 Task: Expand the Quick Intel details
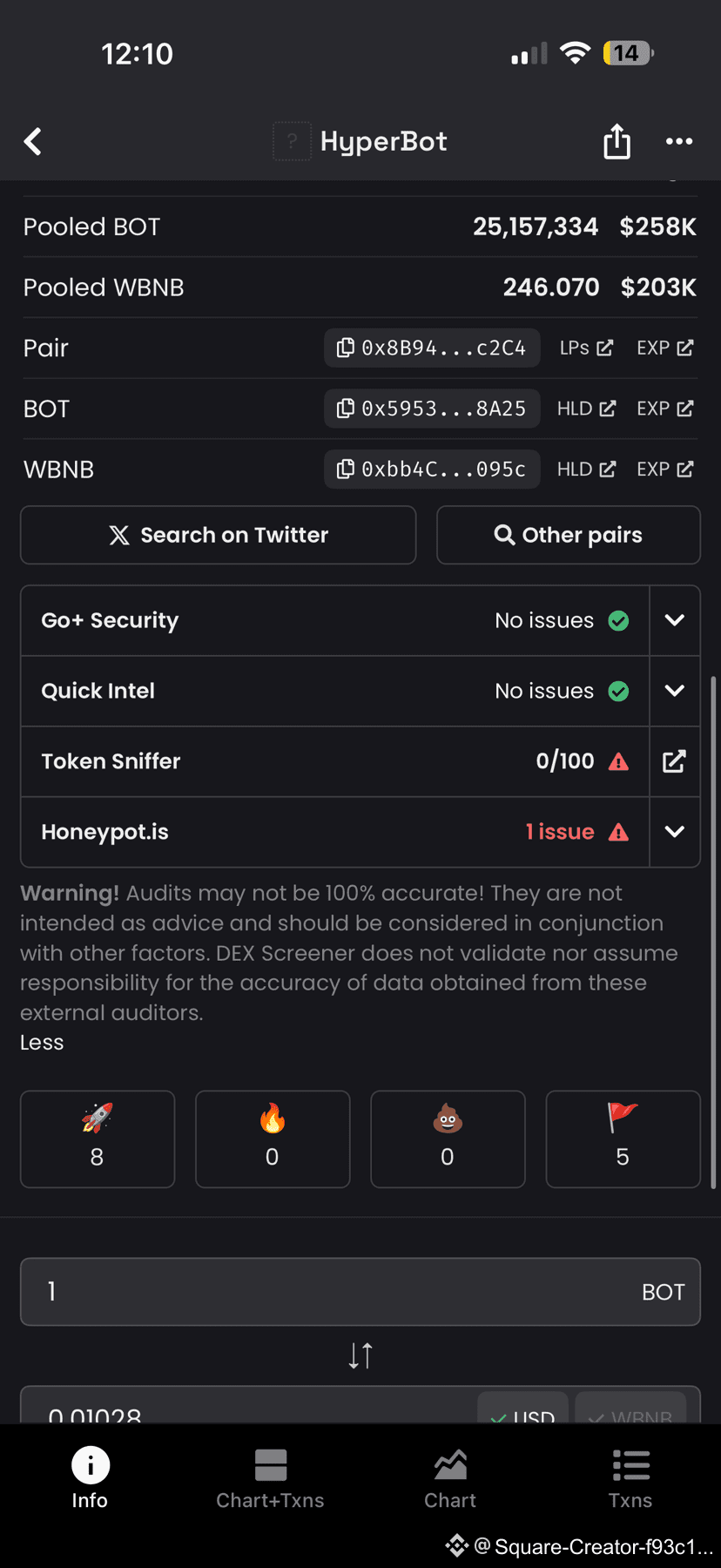(x=674, y=691)
